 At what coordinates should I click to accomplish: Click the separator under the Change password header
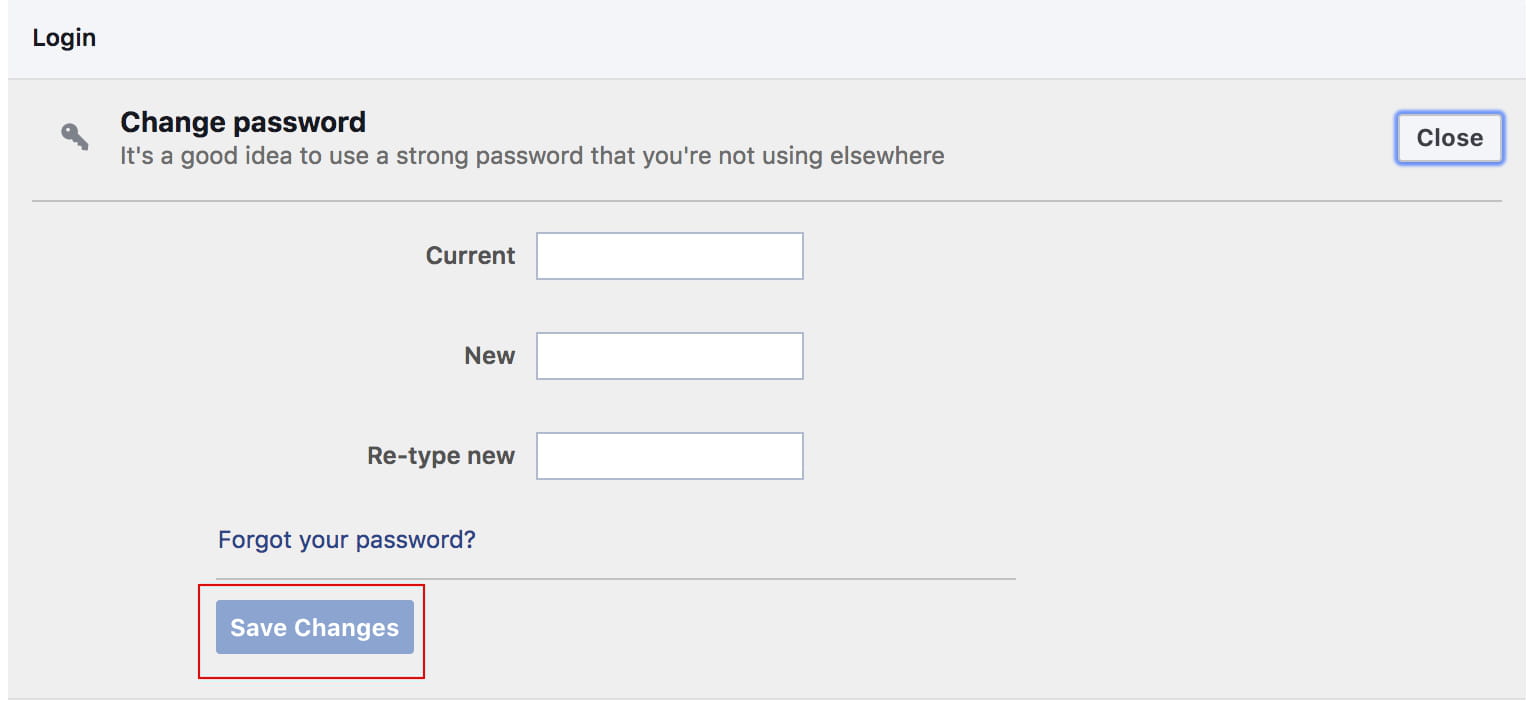[x=766, y=201]
